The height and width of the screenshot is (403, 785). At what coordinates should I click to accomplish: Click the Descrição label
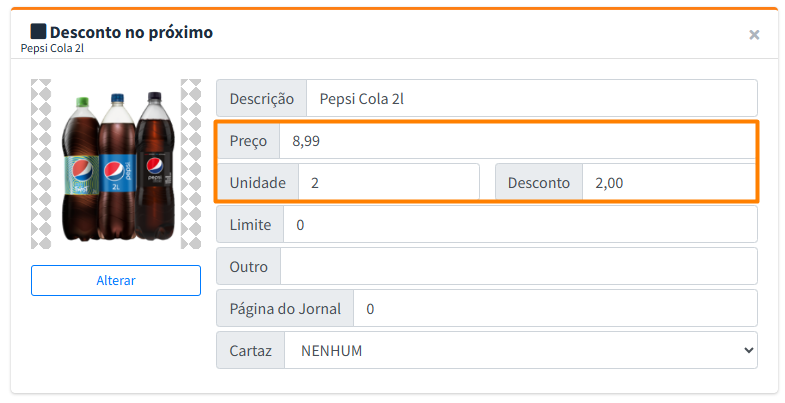(262, 98)
